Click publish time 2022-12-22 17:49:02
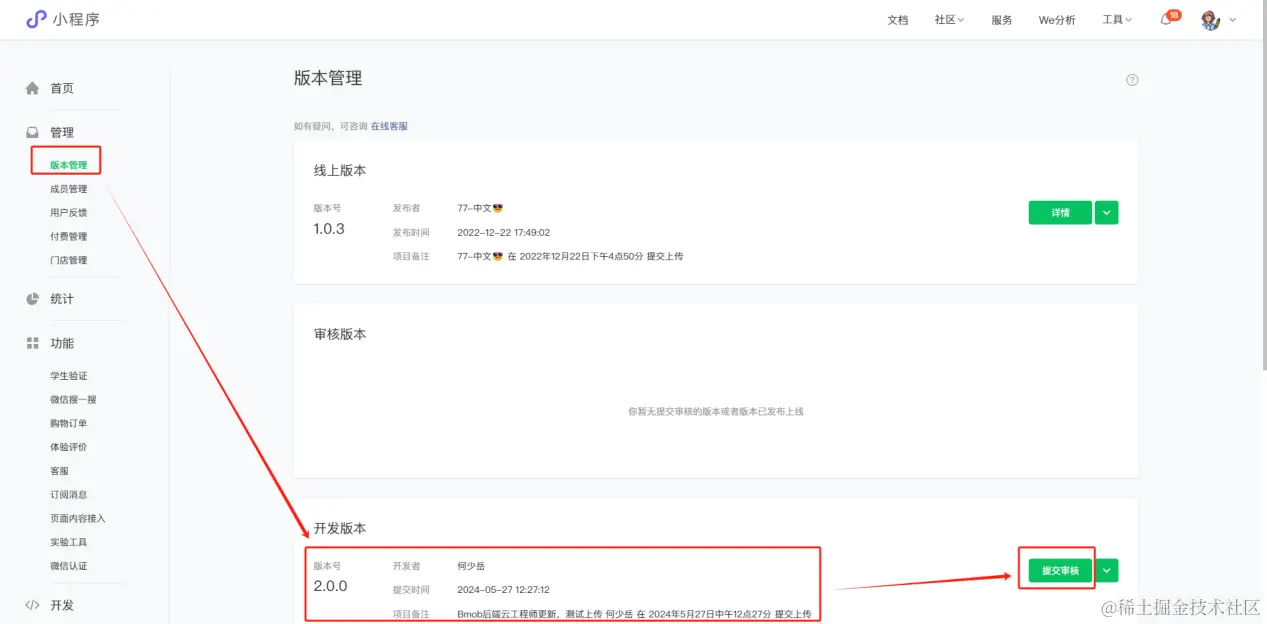Screen dimensions: 1267x624 503,232
